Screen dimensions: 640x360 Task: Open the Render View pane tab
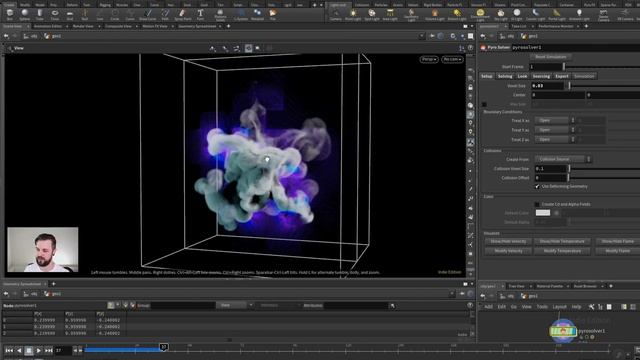(x=83, y=26)
